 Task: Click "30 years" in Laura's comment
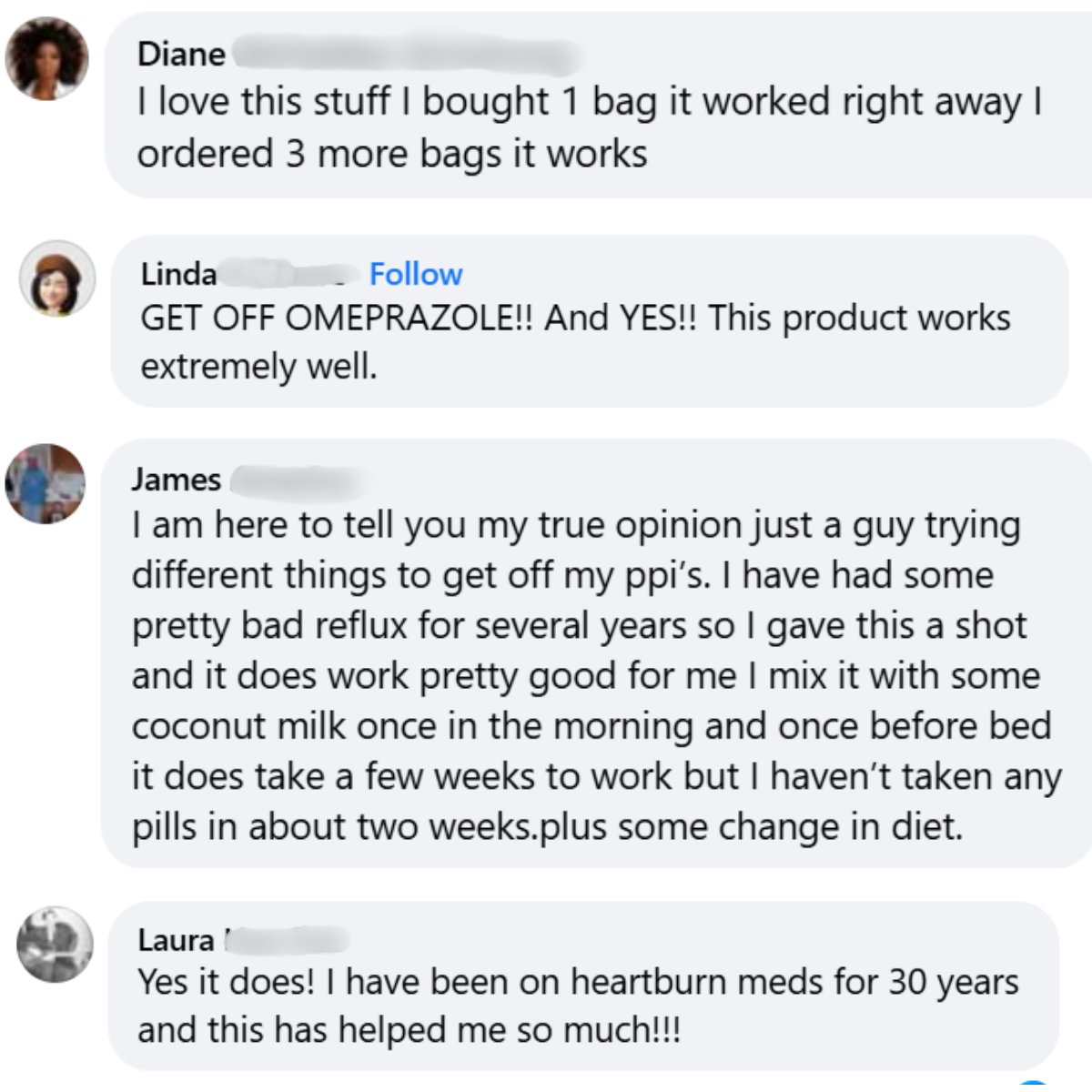coord(954,983)
